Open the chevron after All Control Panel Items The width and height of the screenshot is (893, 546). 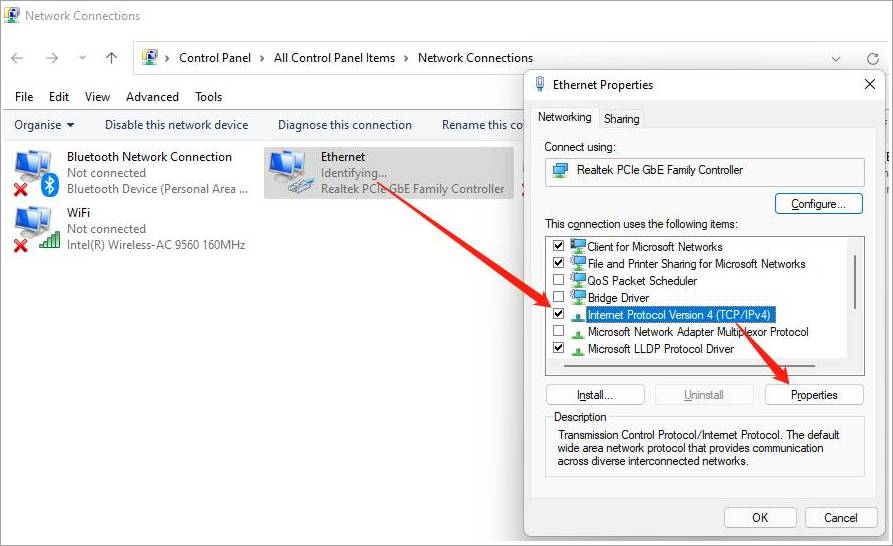[406, 58]
